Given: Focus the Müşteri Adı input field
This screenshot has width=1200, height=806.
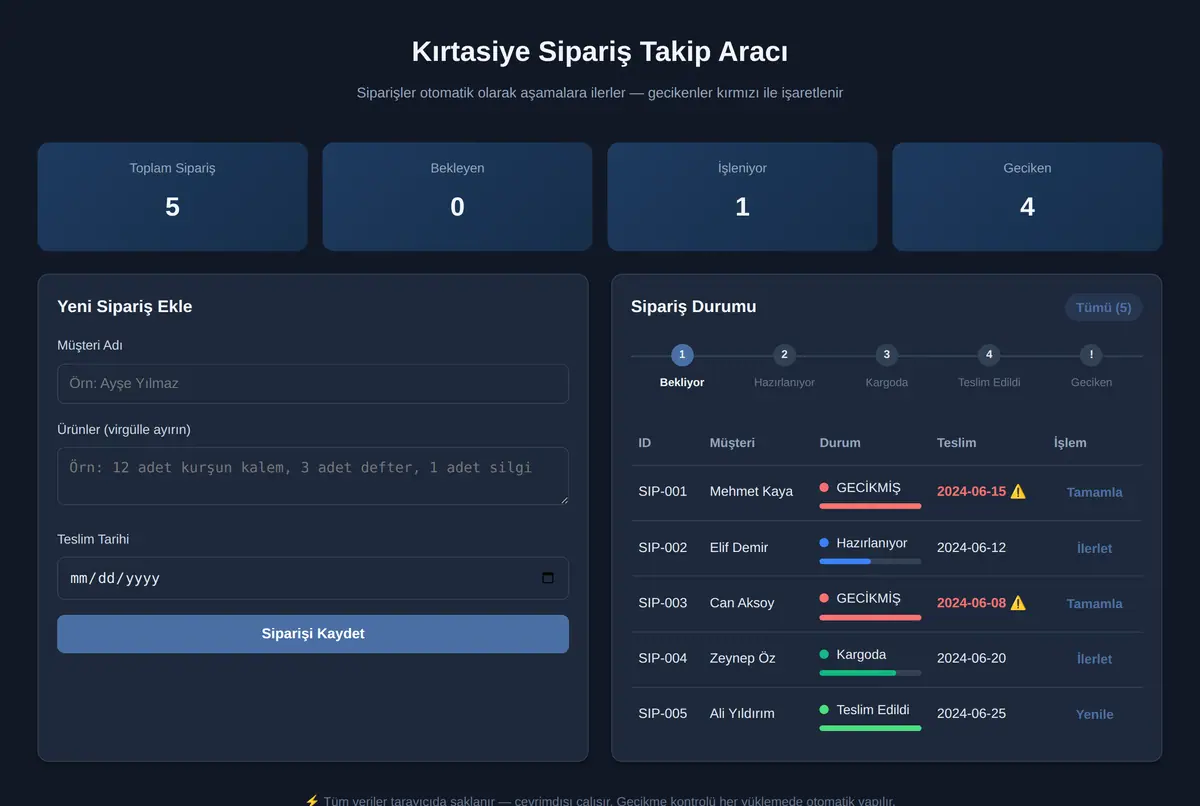Looking at the screenshot, I should tap(313, 384).
